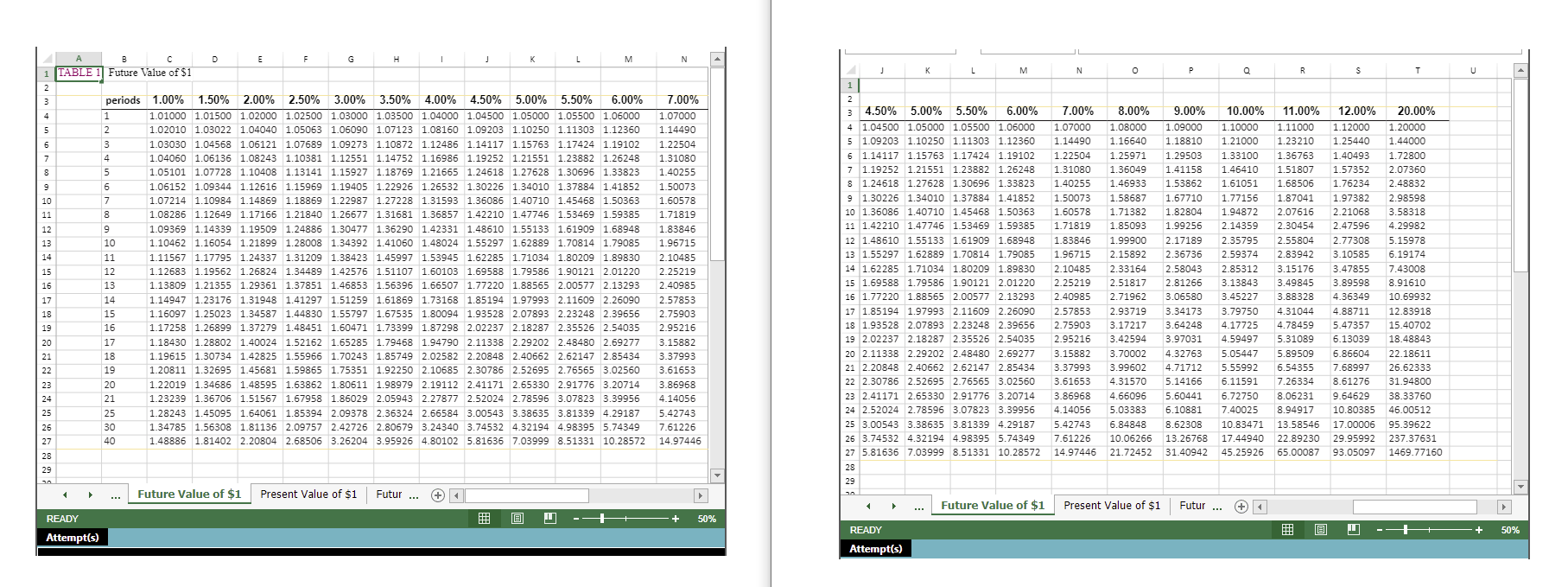
Task: Show hidden sheets before Future Value tab, right window
Action: tap(919, 507)
